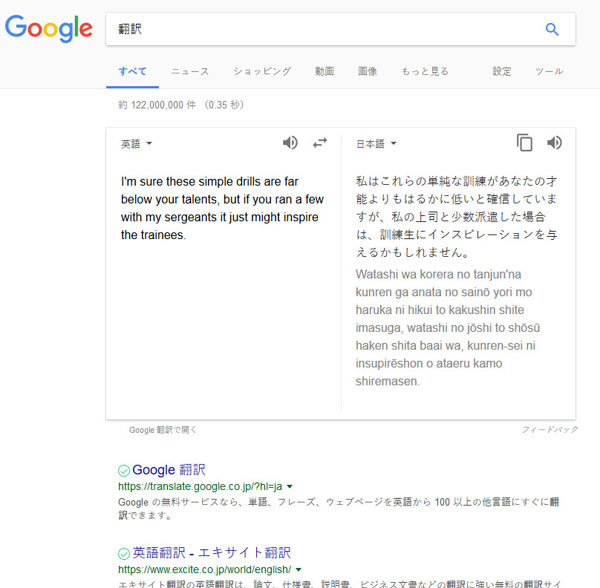Open the もっと見る menu
This screenshot has height=588, width=600.
pyautogui.click(x=425, y=72)
